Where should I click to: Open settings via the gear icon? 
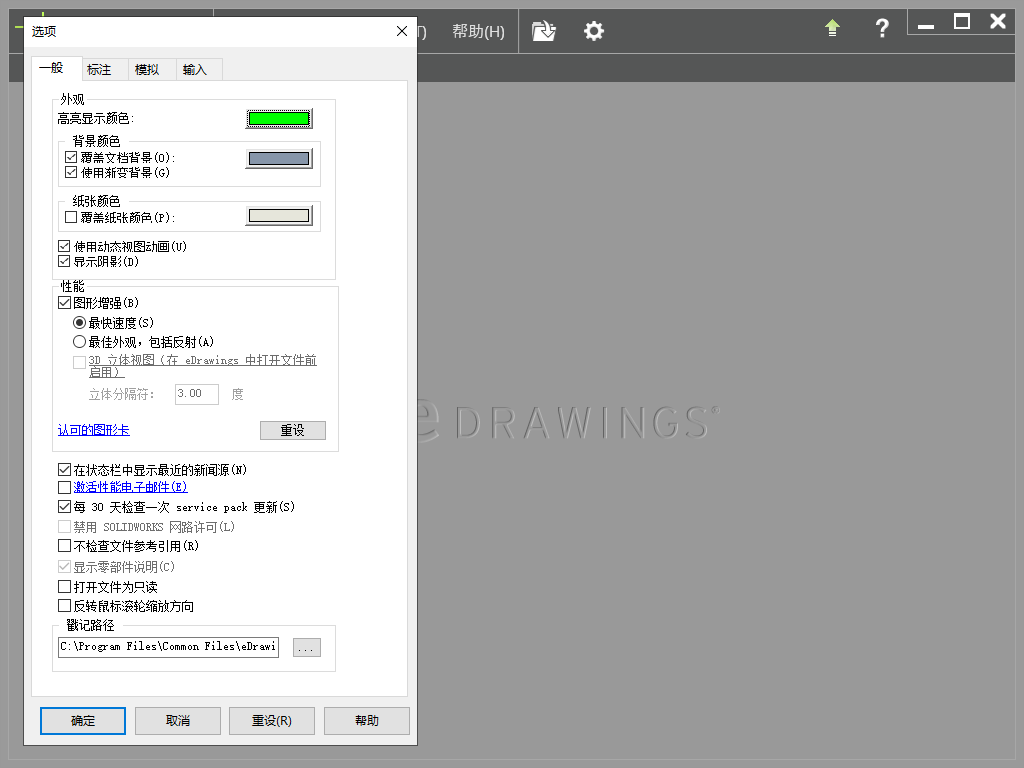pos(594,31)
